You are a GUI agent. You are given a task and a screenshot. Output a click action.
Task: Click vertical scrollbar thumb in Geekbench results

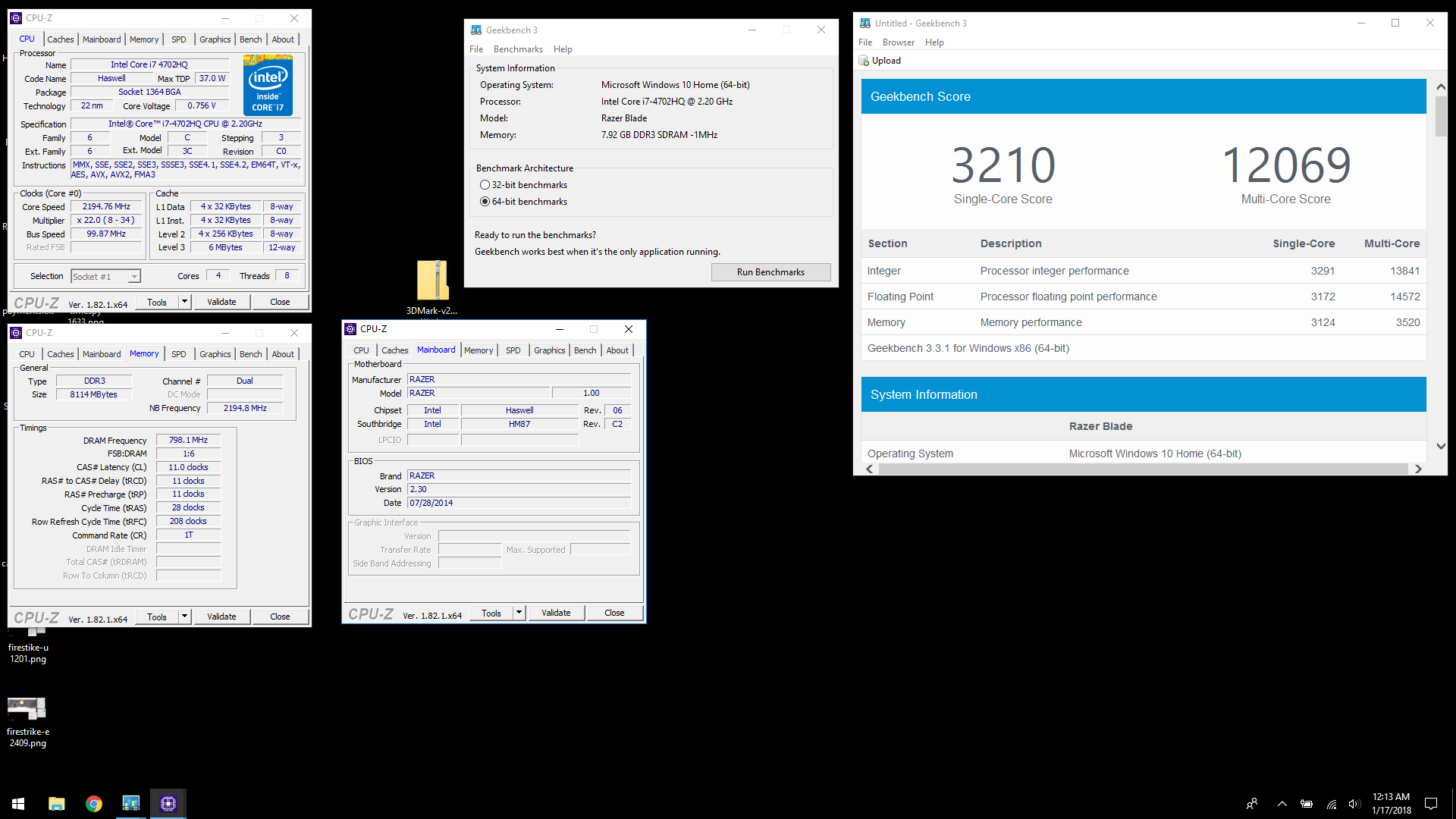[1441, 117]
